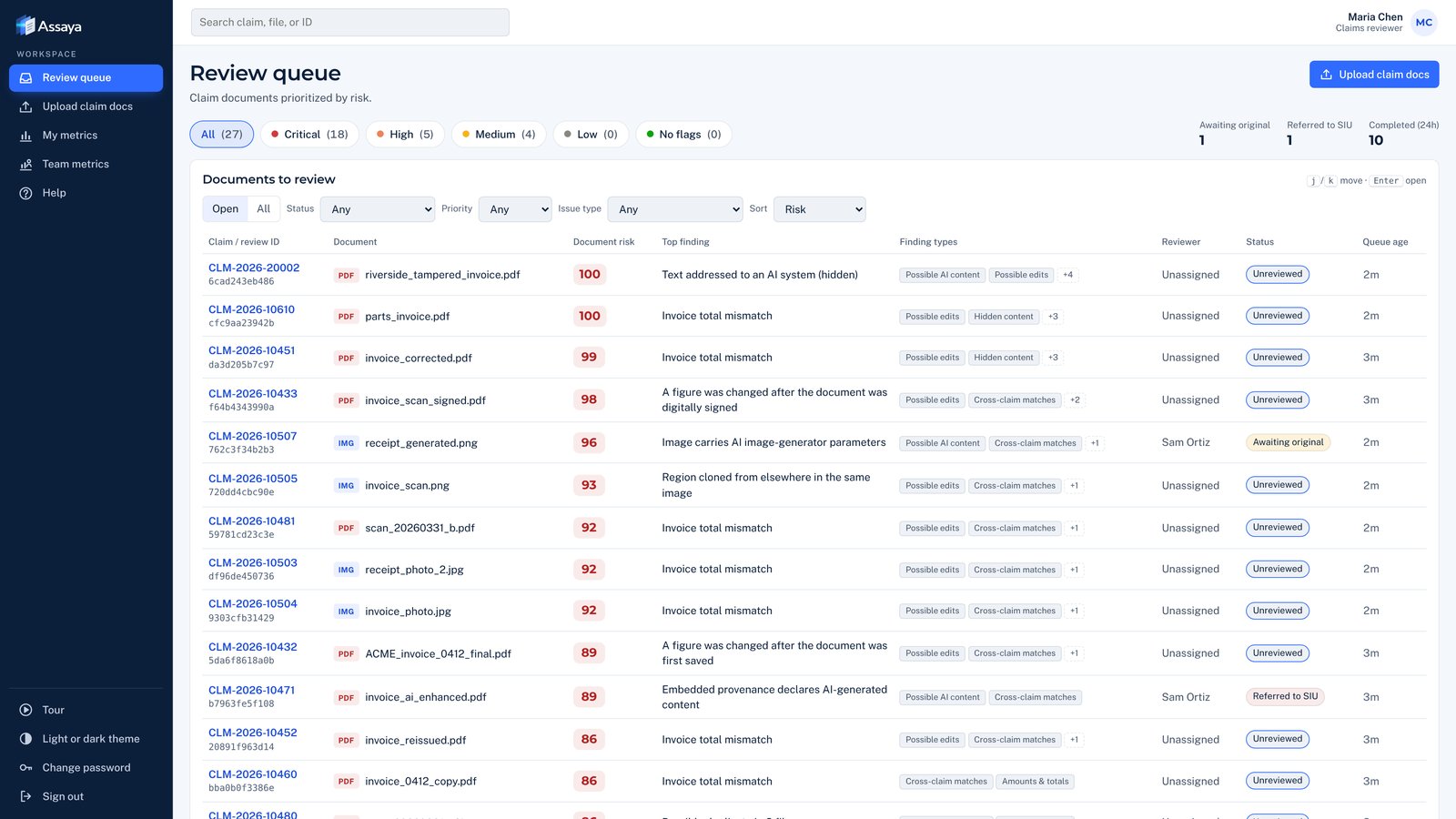The height and width of the screenshot is (819, 1456).
Task: Click Change password key icon
Action: (25, 768)
